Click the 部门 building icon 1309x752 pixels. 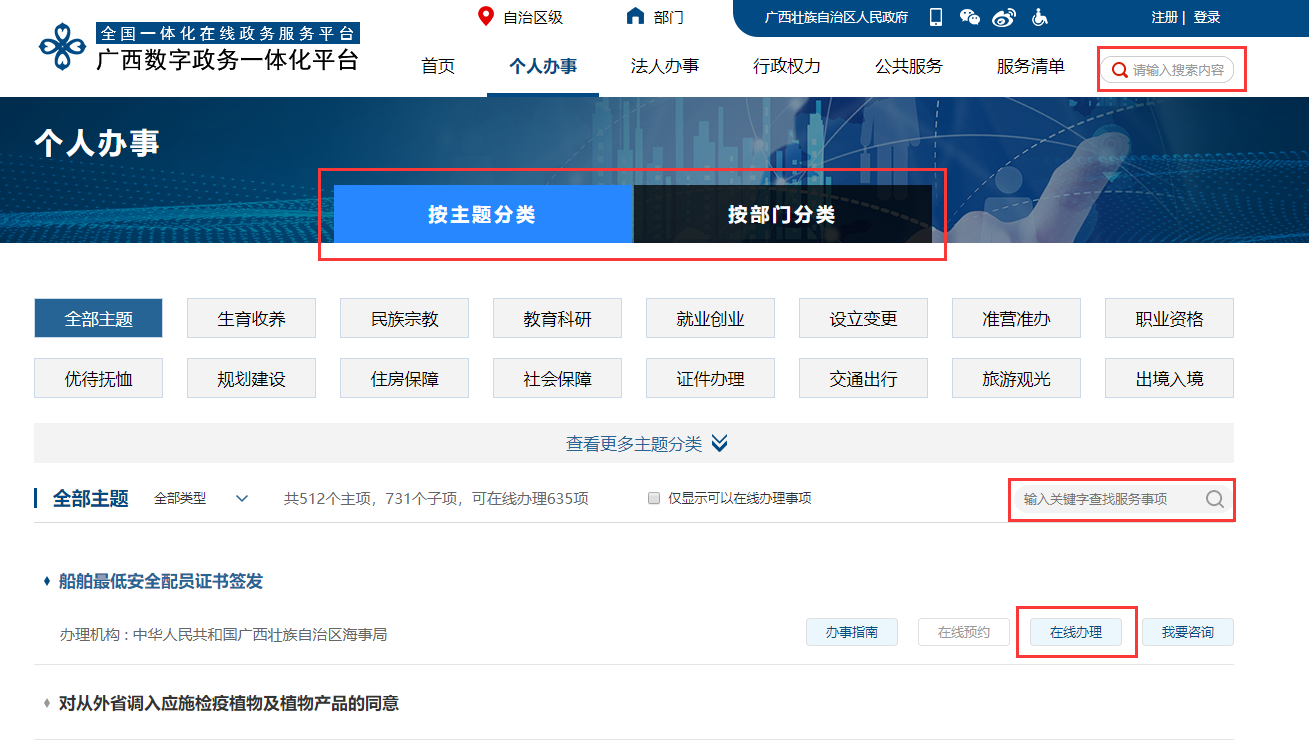coord(635,16)
